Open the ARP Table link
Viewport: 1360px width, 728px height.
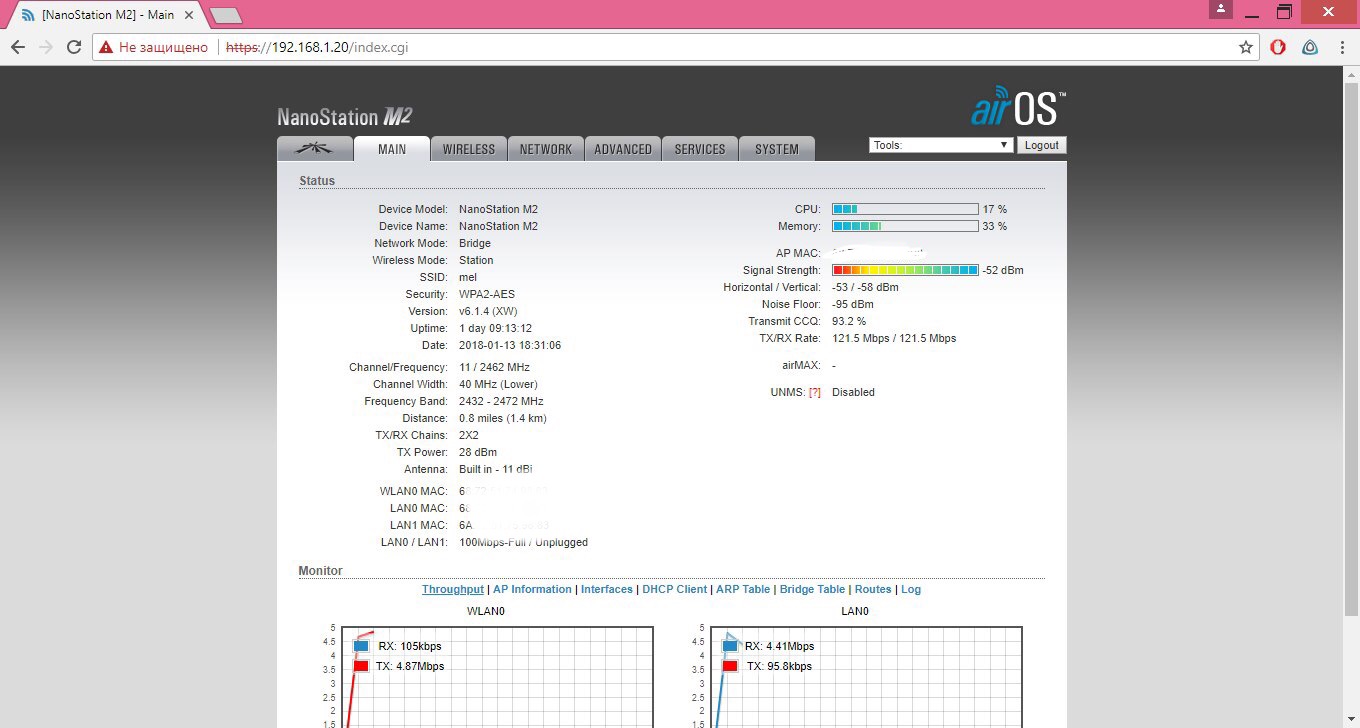click(x=743, y=589)
